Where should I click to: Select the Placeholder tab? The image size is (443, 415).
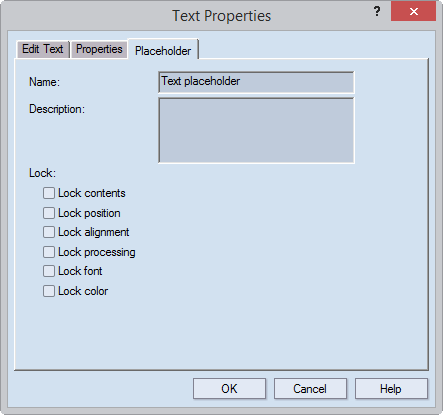(x=163, y=51)
